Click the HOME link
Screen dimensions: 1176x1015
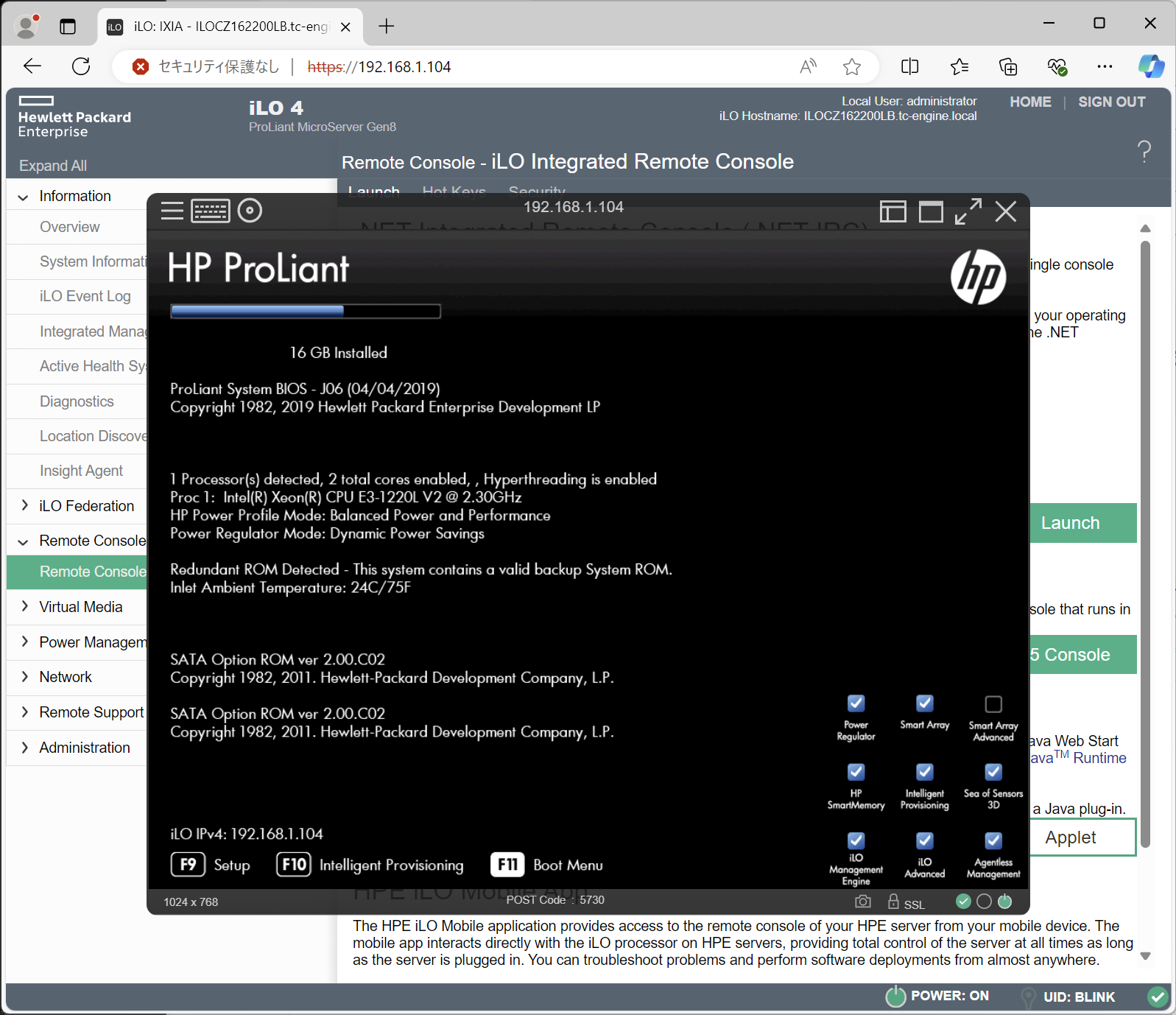pyautogui.click(x=1030, y=102)
